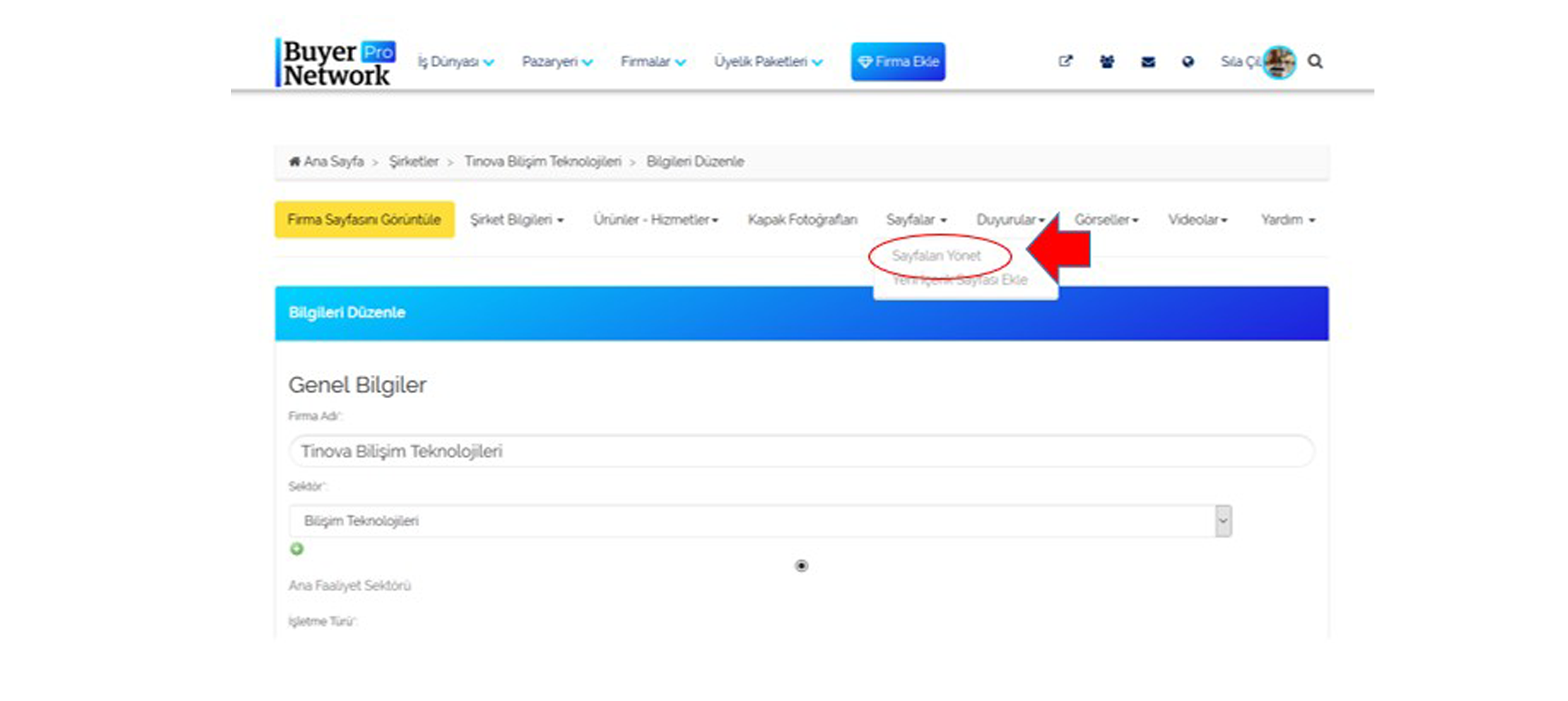Click the external link icon
1568x701 pixels.
[x=1062, y=62]
